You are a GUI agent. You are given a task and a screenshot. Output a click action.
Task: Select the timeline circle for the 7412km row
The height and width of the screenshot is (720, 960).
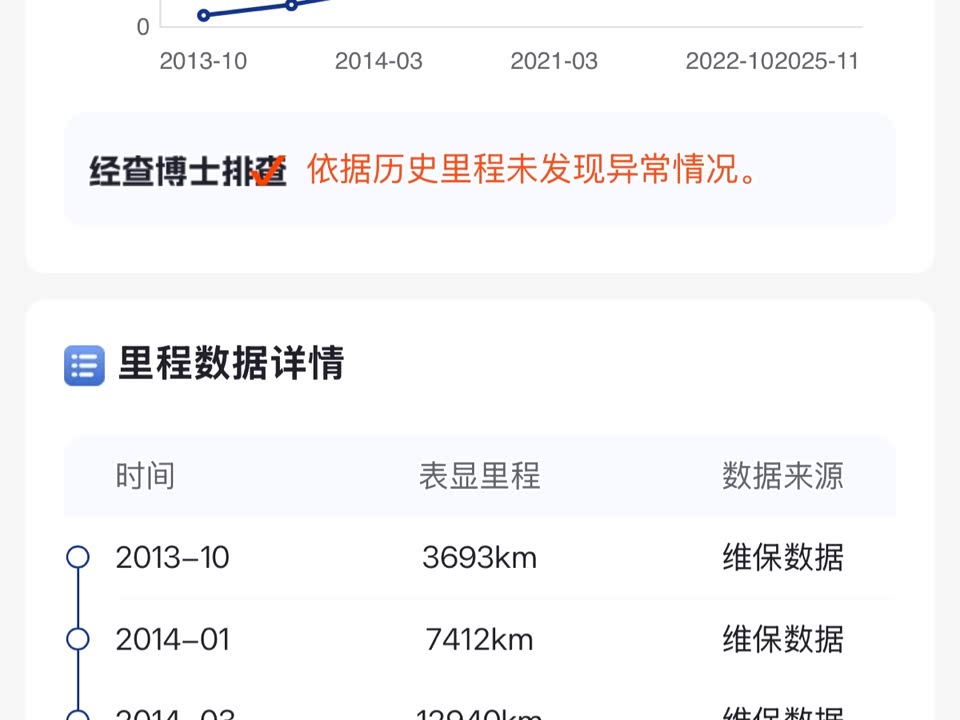(x=78, y=639)
